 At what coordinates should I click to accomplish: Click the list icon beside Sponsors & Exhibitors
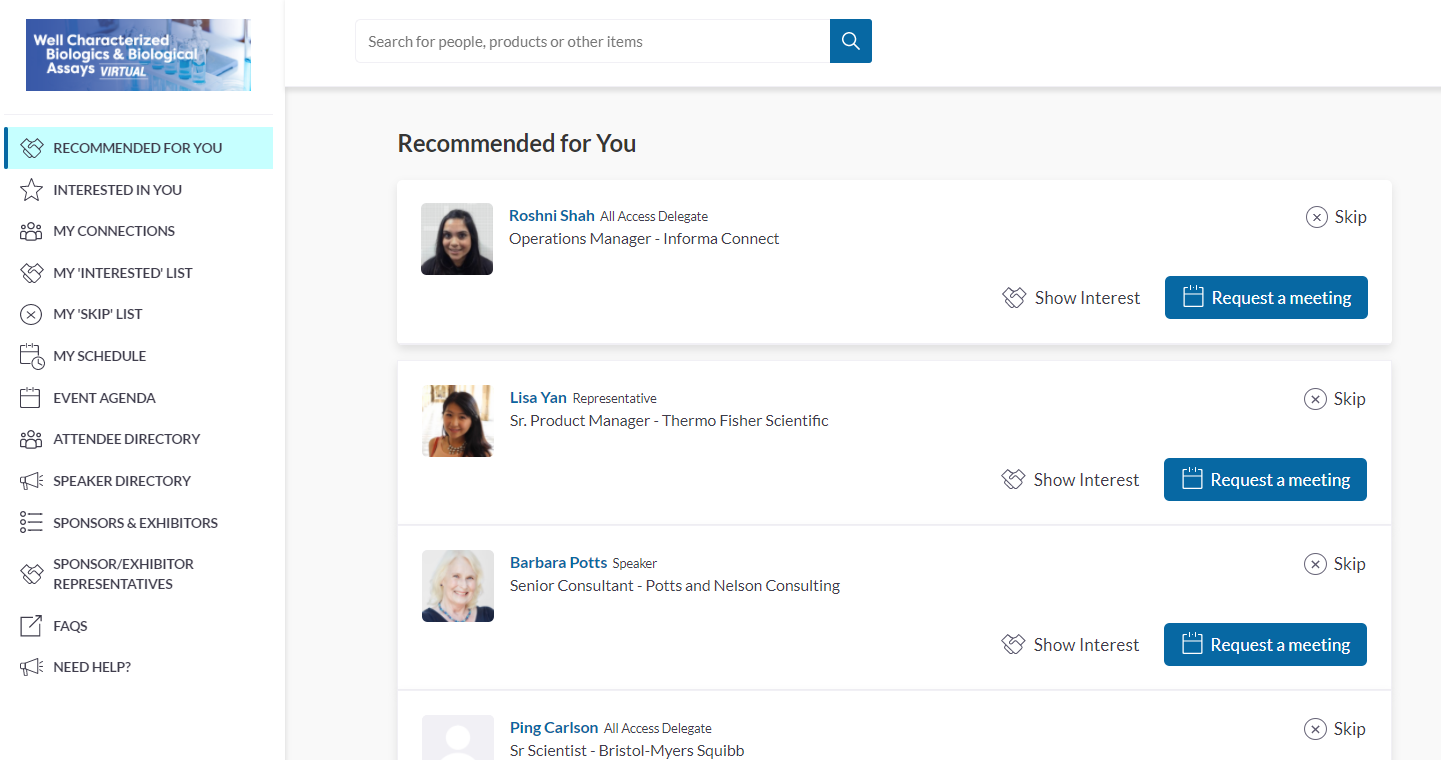(x=31, y=523)
